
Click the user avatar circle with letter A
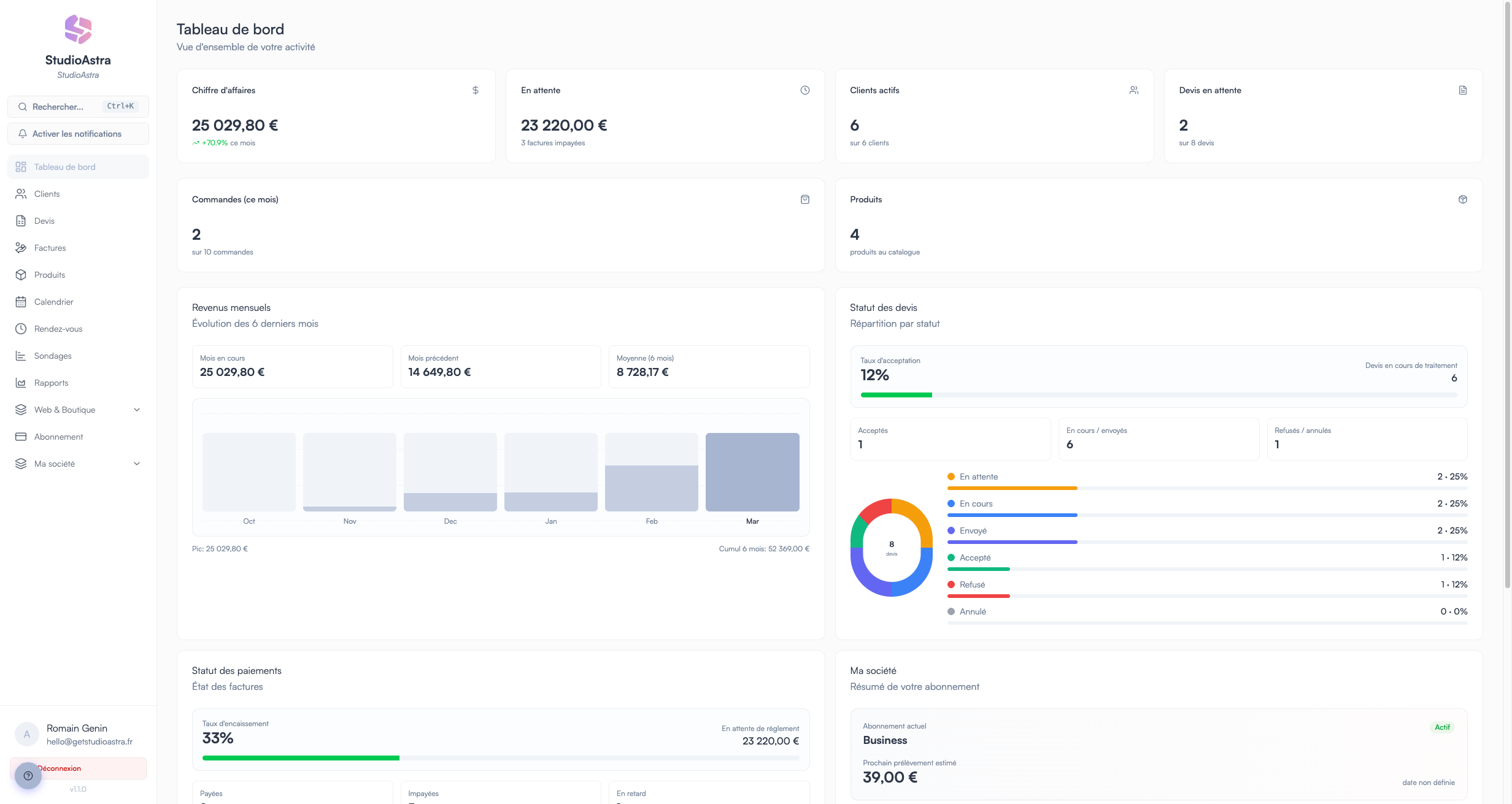(x=27, y=734)
